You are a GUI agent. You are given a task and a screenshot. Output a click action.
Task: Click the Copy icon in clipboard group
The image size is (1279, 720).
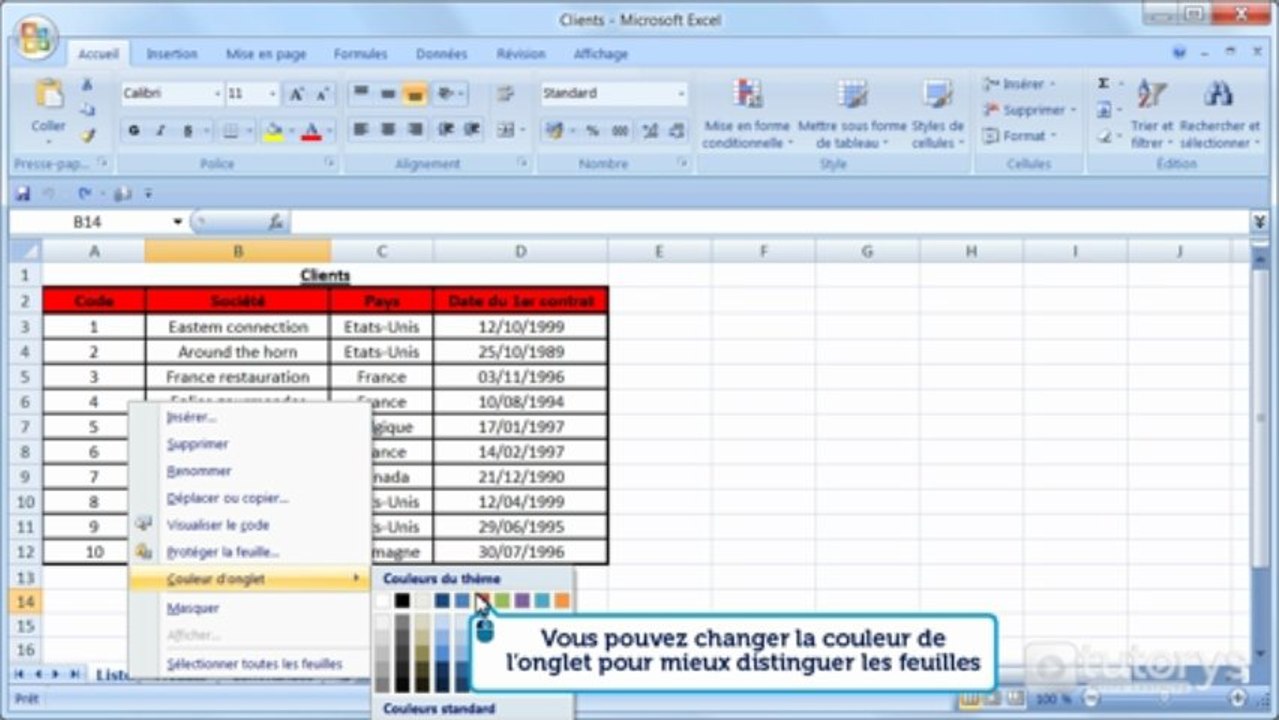click(x=88, y=110)
